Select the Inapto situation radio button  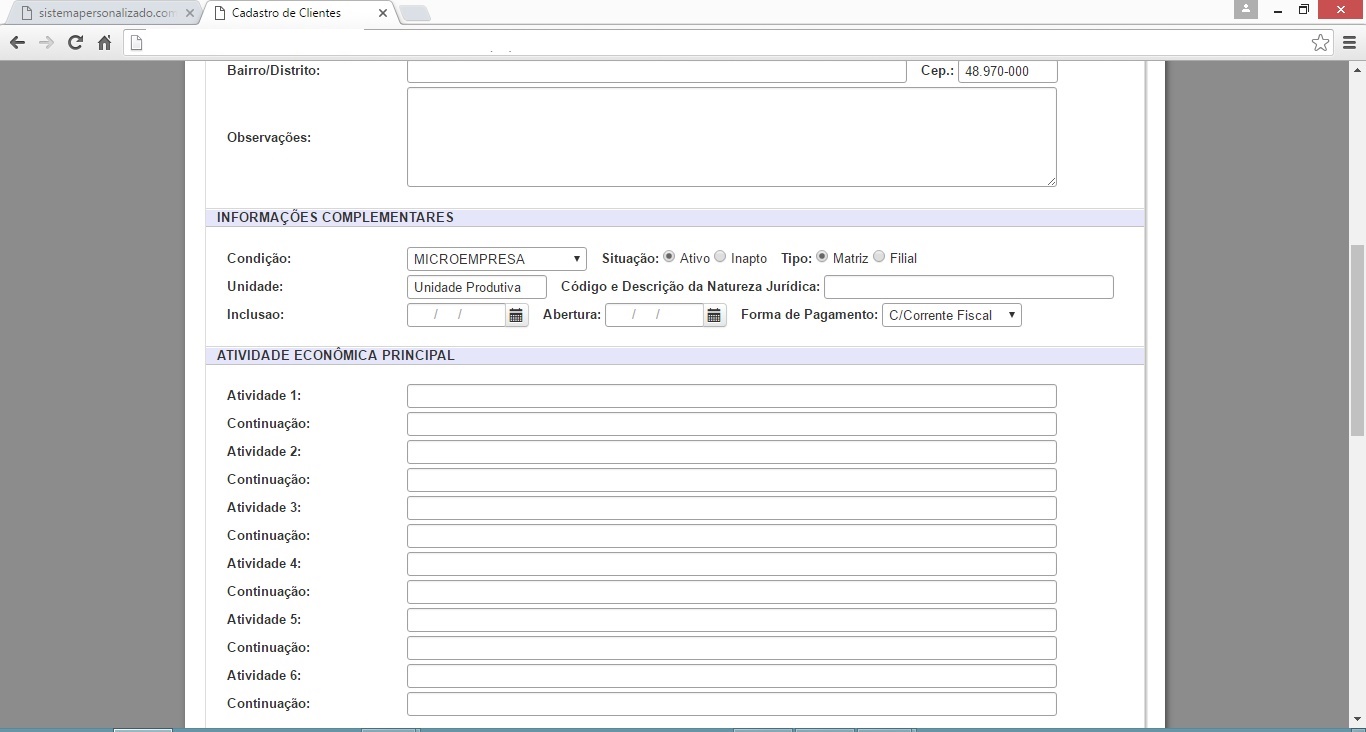point(720,257)
